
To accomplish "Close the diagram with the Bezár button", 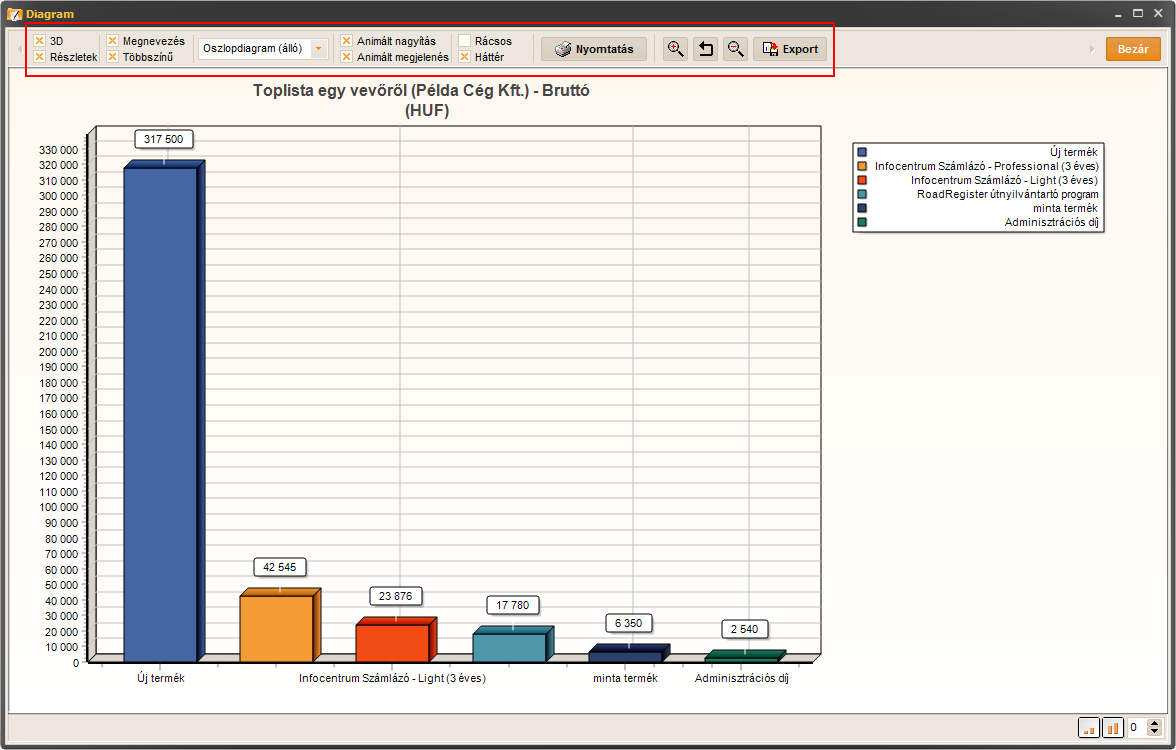I will click(1132, 49).
